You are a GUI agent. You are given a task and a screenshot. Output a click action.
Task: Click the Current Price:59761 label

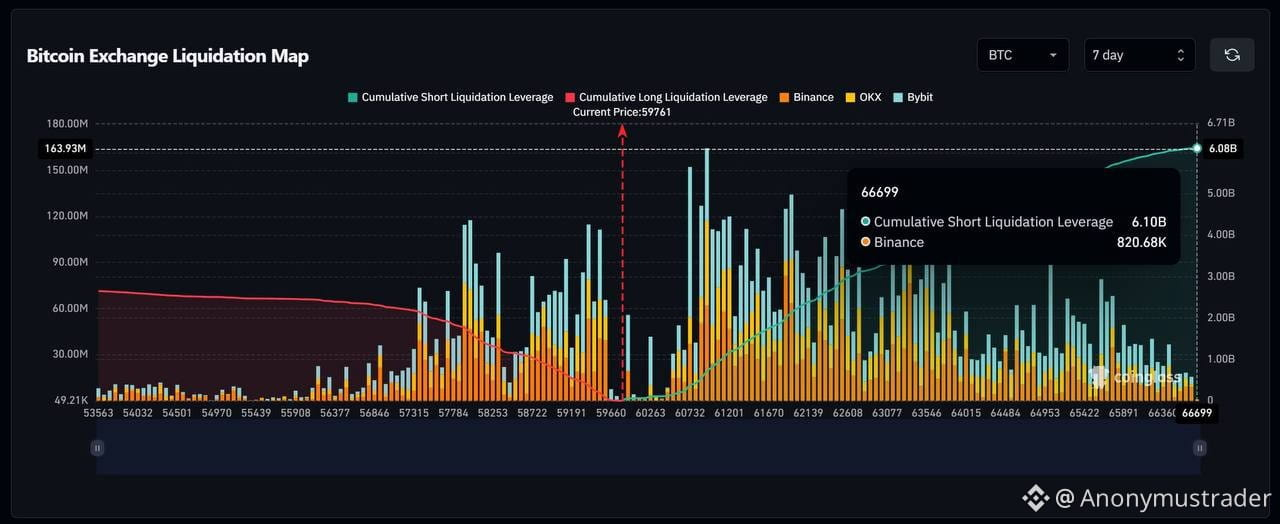(622, 112)
